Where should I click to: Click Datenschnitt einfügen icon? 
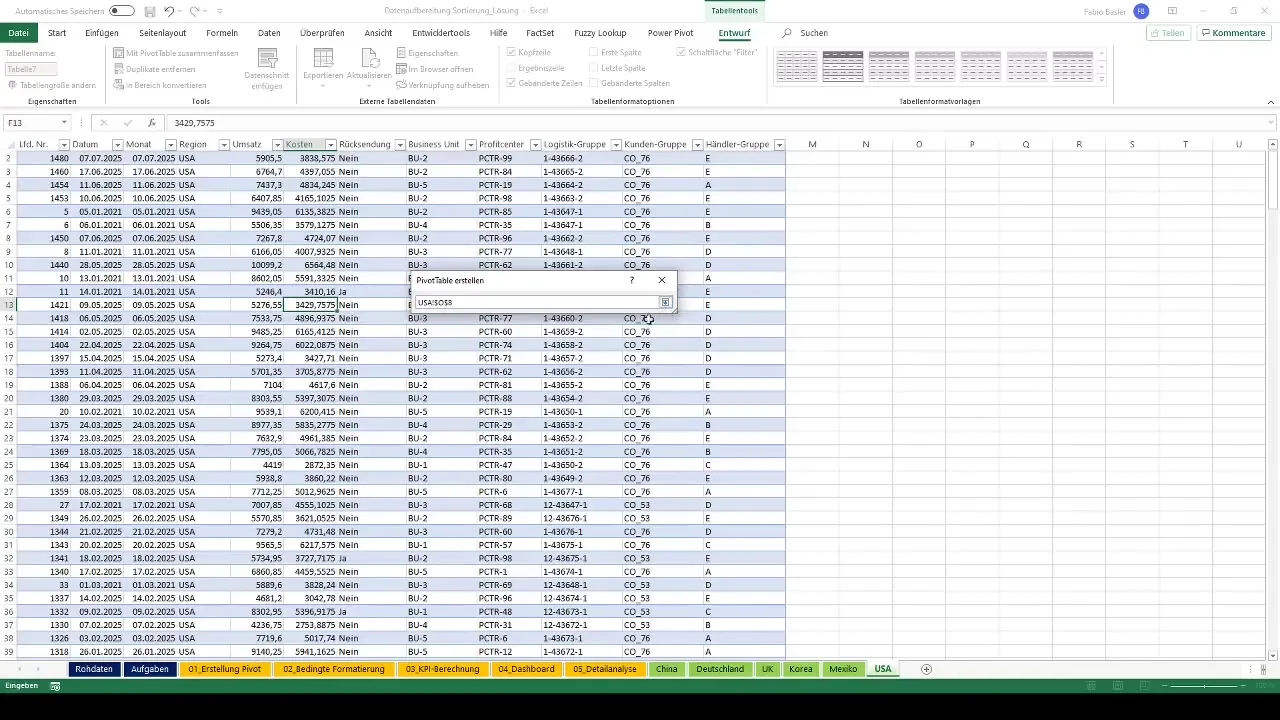[x=267, y=57]
